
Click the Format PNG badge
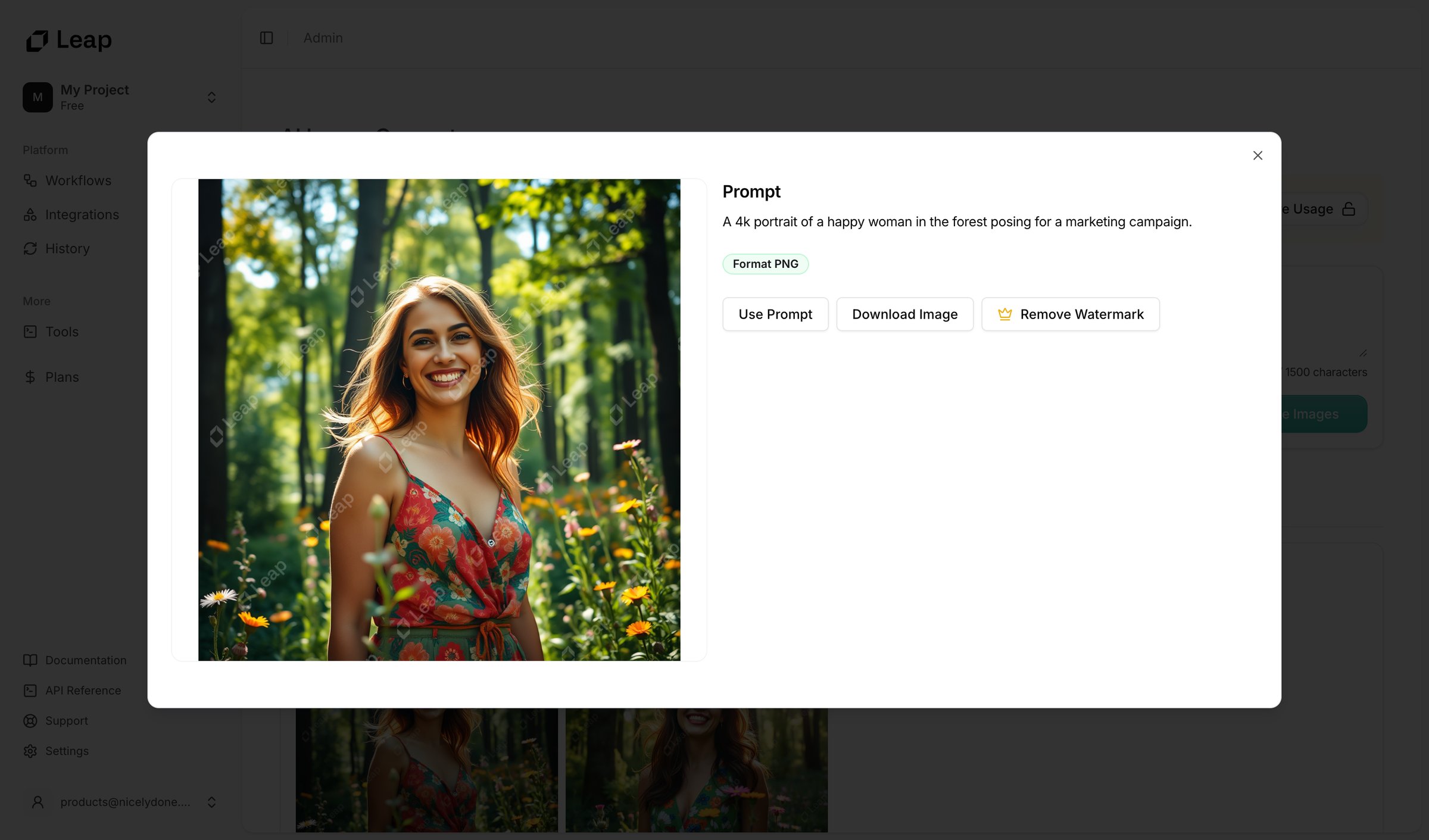[765, 264]
